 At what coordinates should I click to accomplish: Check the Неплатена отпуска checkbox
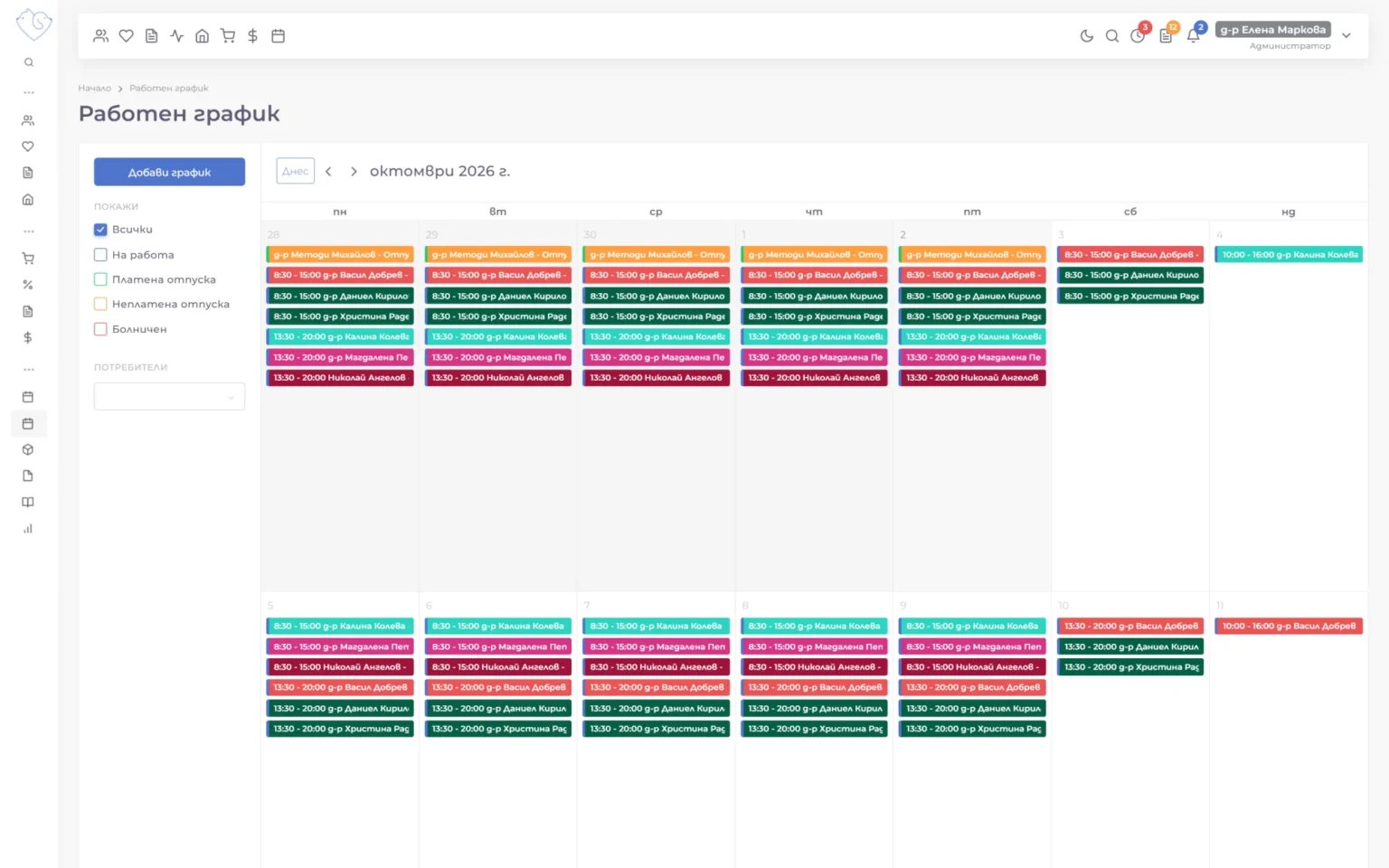click(100, 304)
